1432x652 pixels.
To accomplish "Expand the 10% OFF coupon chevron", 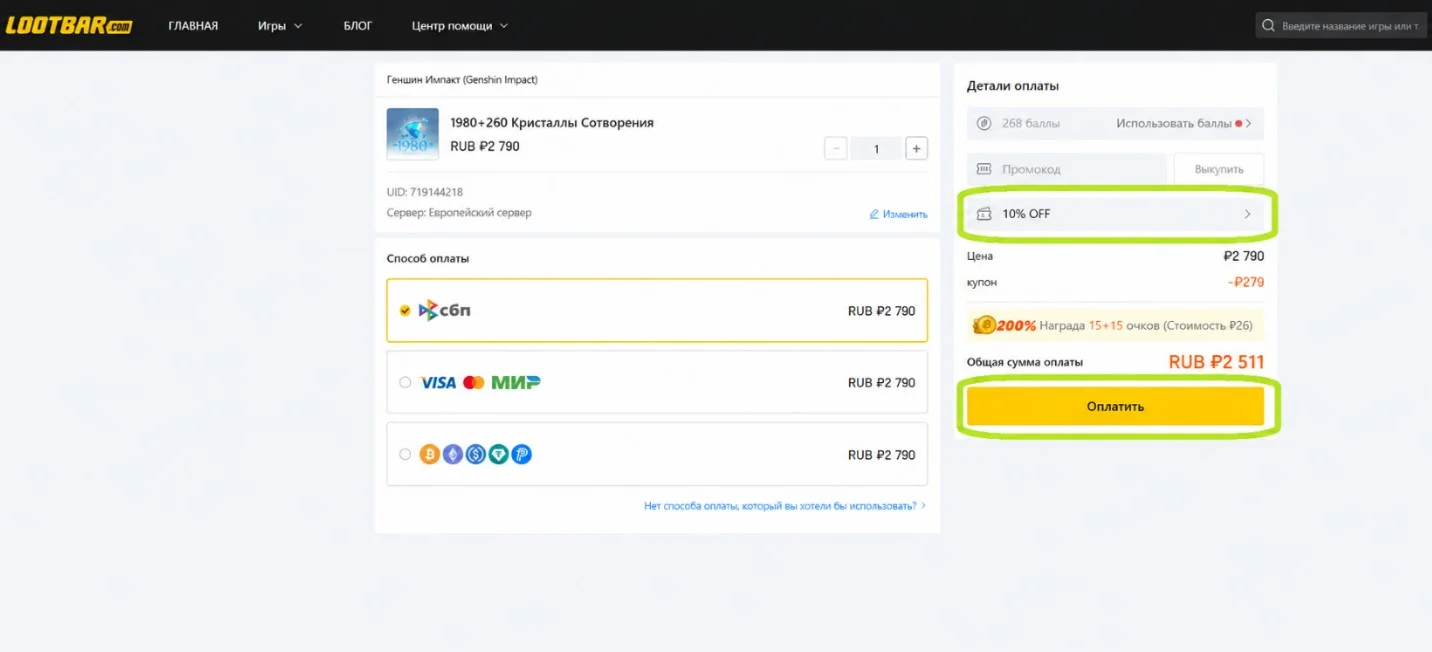I will [x=1247, y=214].
